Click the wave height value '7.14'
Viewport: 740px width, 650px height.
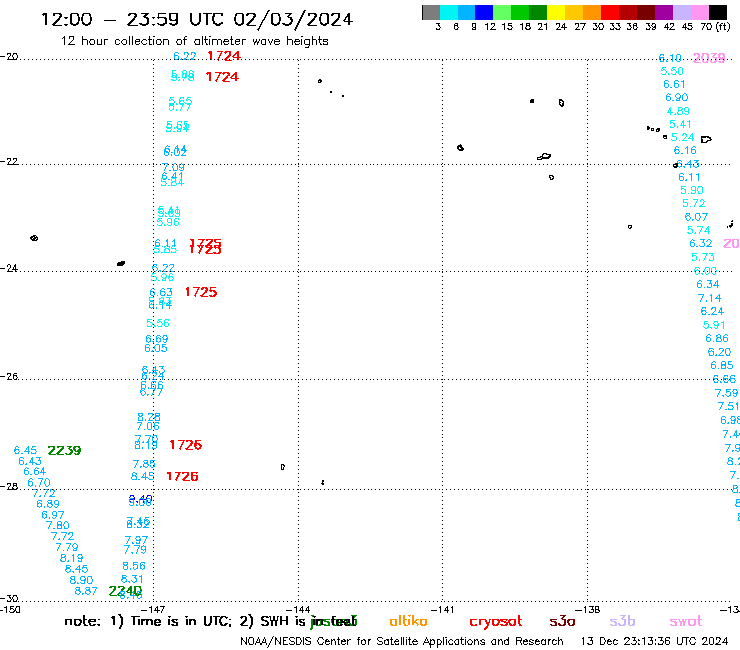pos(710,298)
